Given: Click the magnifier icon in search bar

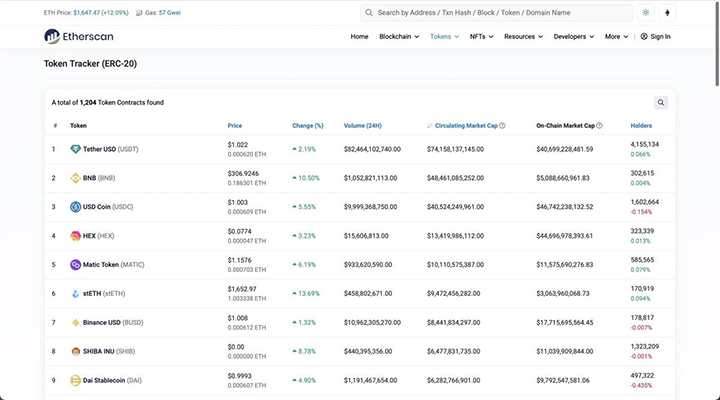Looking at the screenshot, I should [x=369, y=13].
